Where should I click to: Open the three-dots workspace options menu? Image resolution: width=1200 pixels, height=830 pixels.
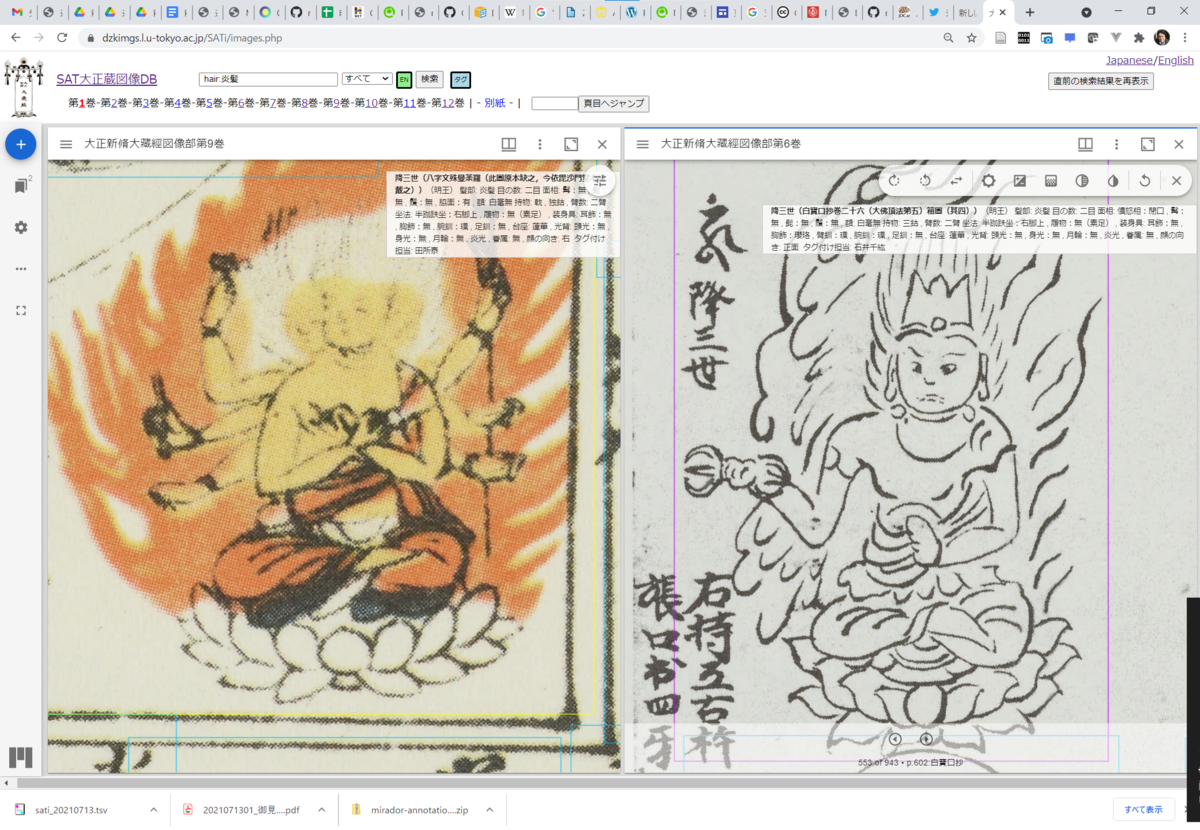click(x=21, y=269)
